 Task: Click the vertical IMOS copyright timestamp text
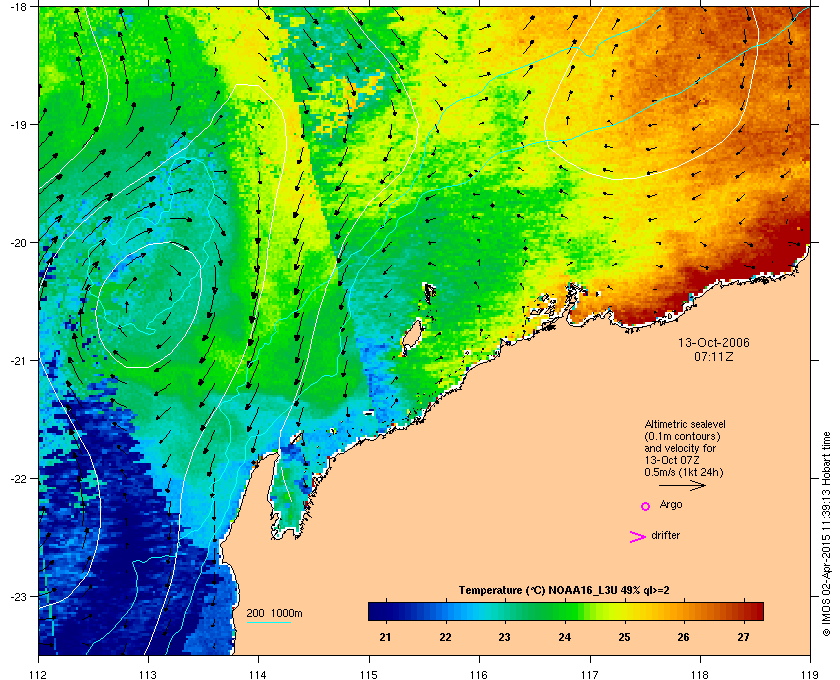(826, 536)
